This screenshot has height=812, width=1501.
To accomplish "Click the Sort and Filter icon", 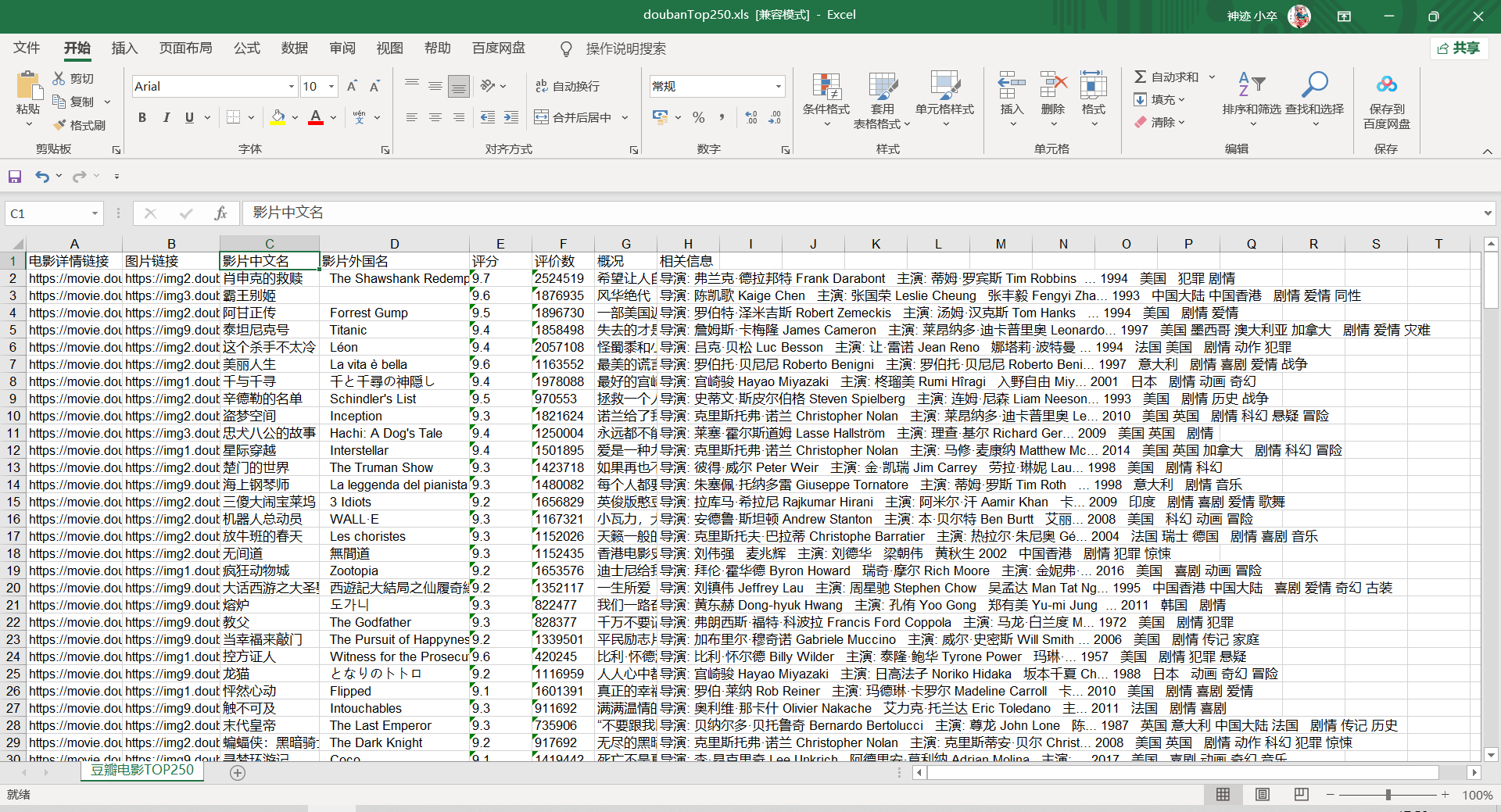I will 1251,84.
